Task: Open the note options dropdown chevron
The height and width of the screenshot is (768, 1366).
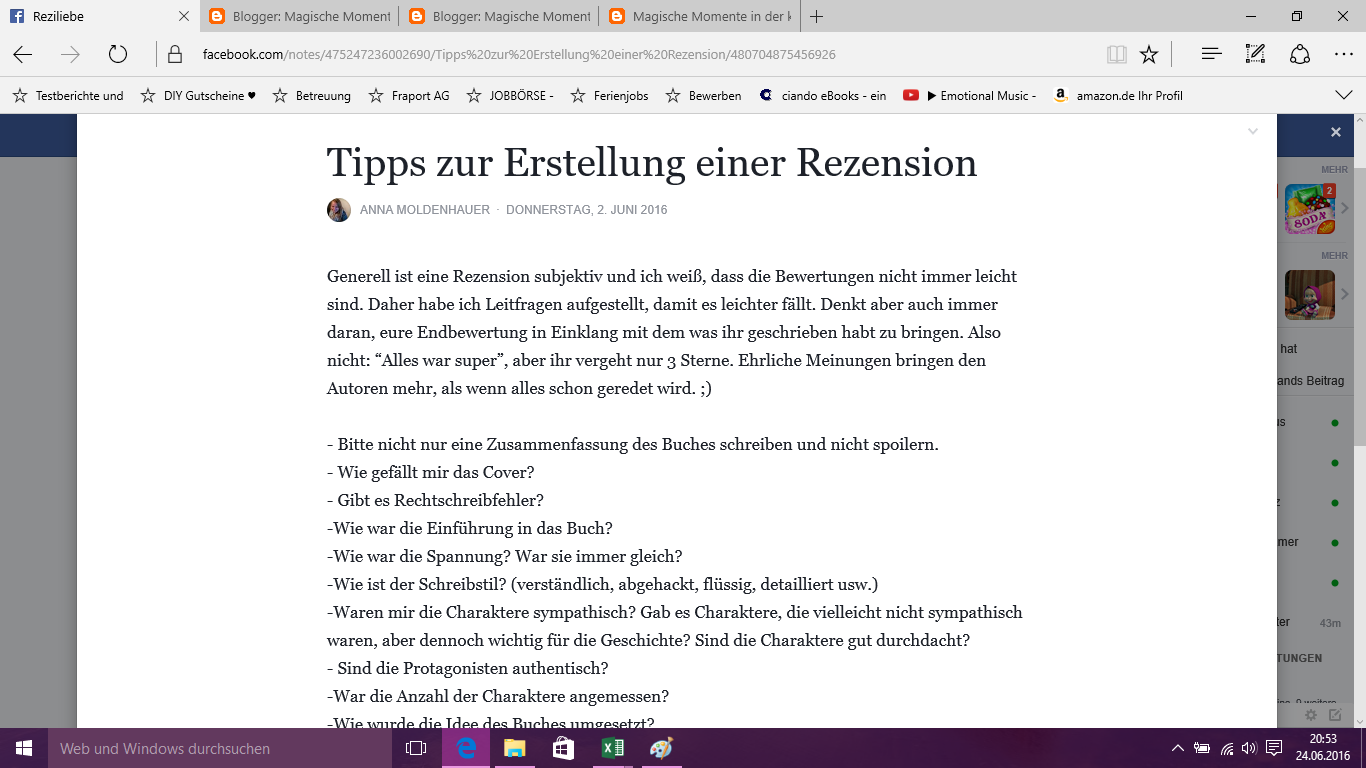Action: (1253, 131)
